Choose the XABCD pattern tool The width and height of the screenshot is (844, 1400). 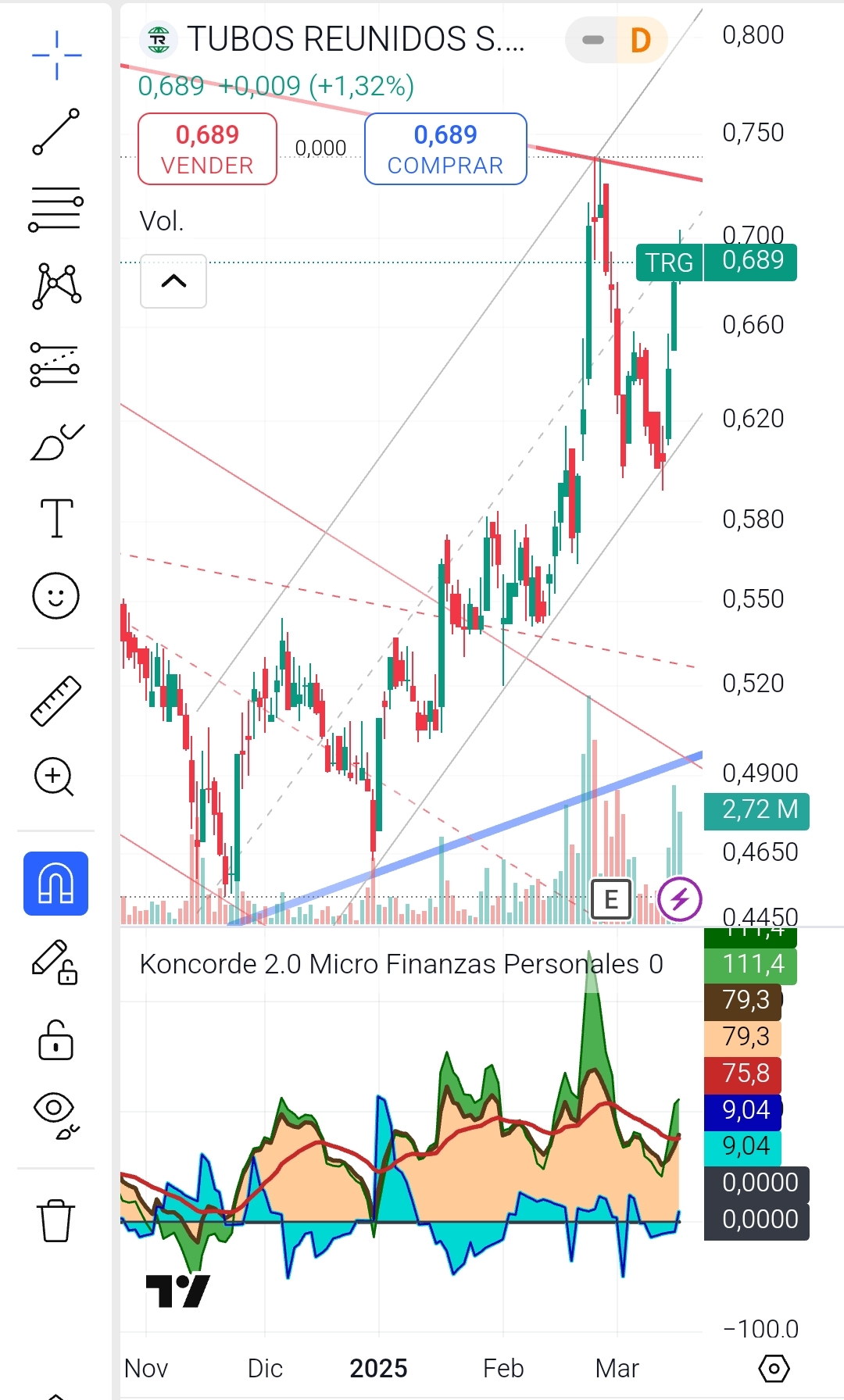(56, 286)
